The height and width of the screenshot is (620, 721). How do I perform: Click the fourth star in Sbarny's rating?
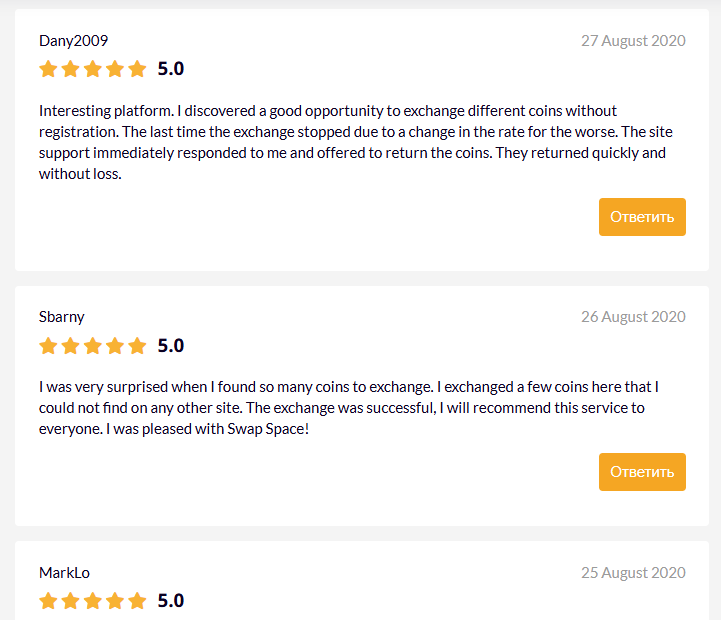[x=115, y=346]
